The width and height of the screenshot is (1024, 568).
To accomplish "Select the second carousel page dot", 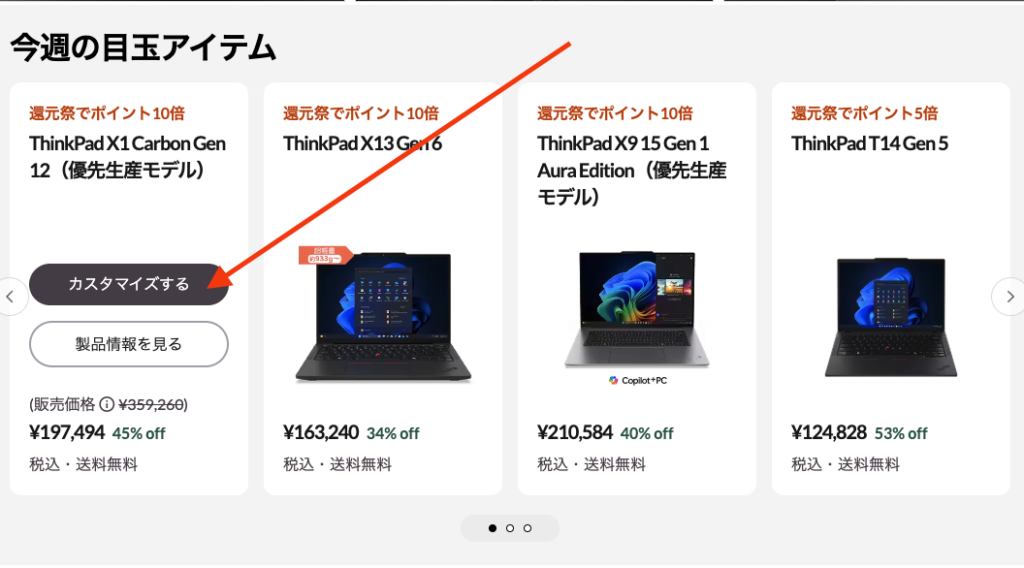I will (510, 528).
